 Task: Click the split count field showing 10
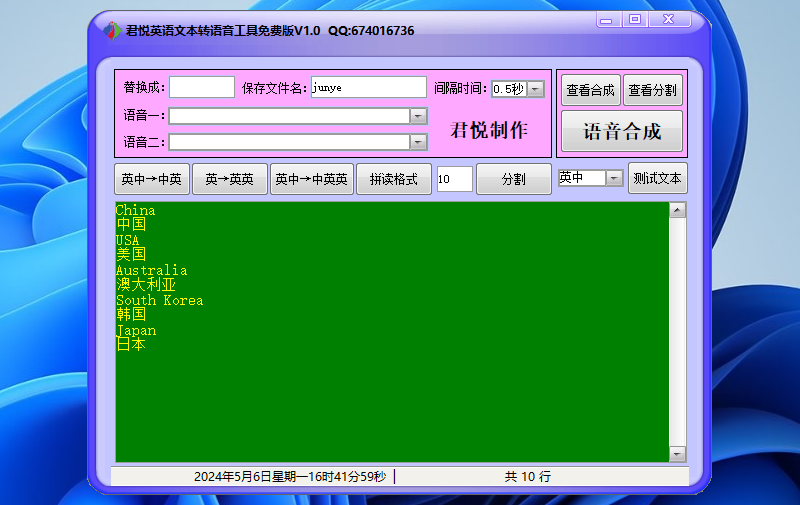coord(455,179)
